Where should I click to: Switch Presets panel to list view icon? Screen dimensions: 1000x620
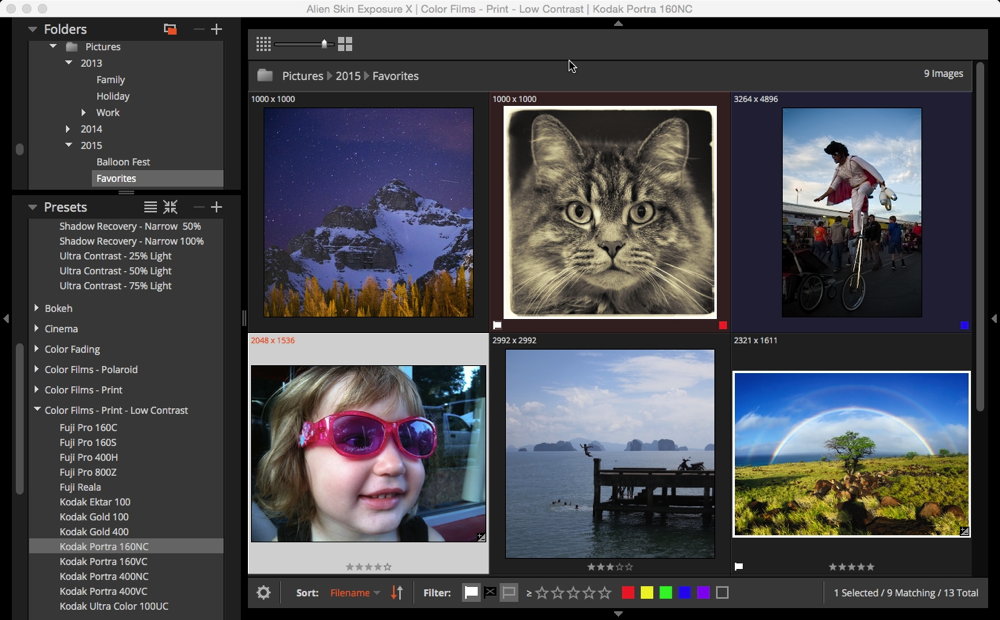[150, 207]
